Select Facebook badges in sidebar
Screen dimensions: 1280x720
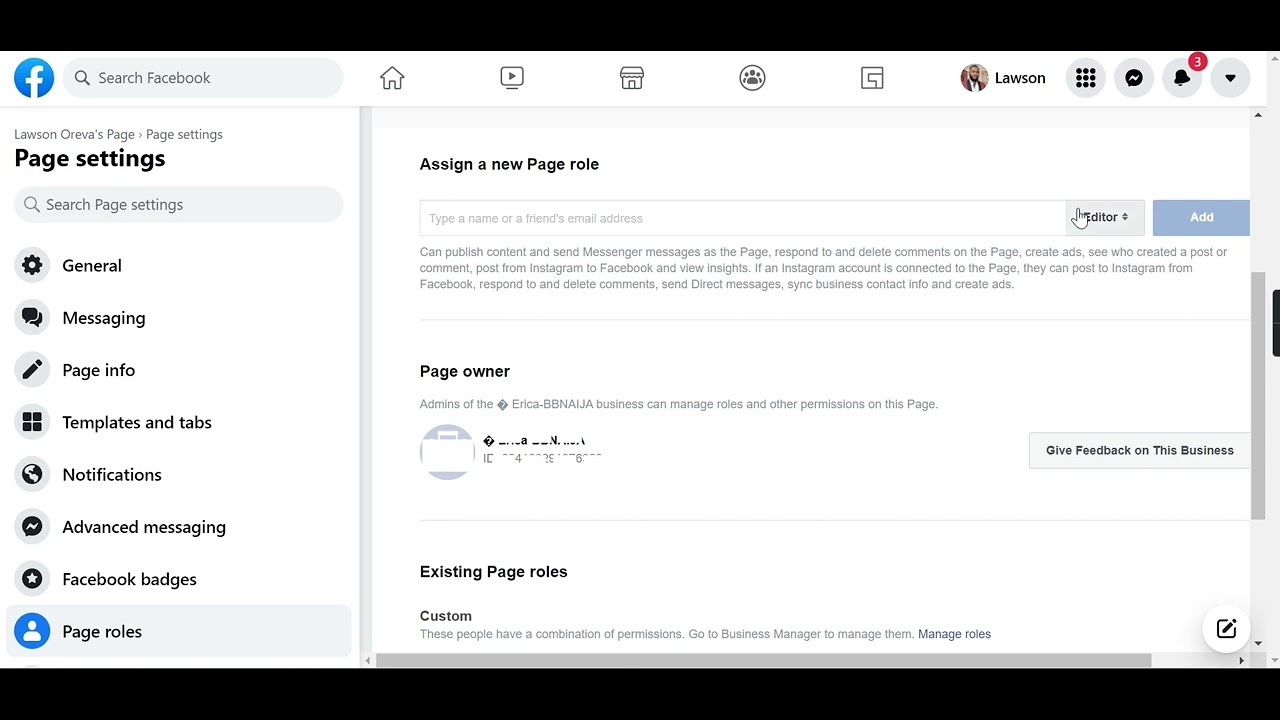point(179,579)
